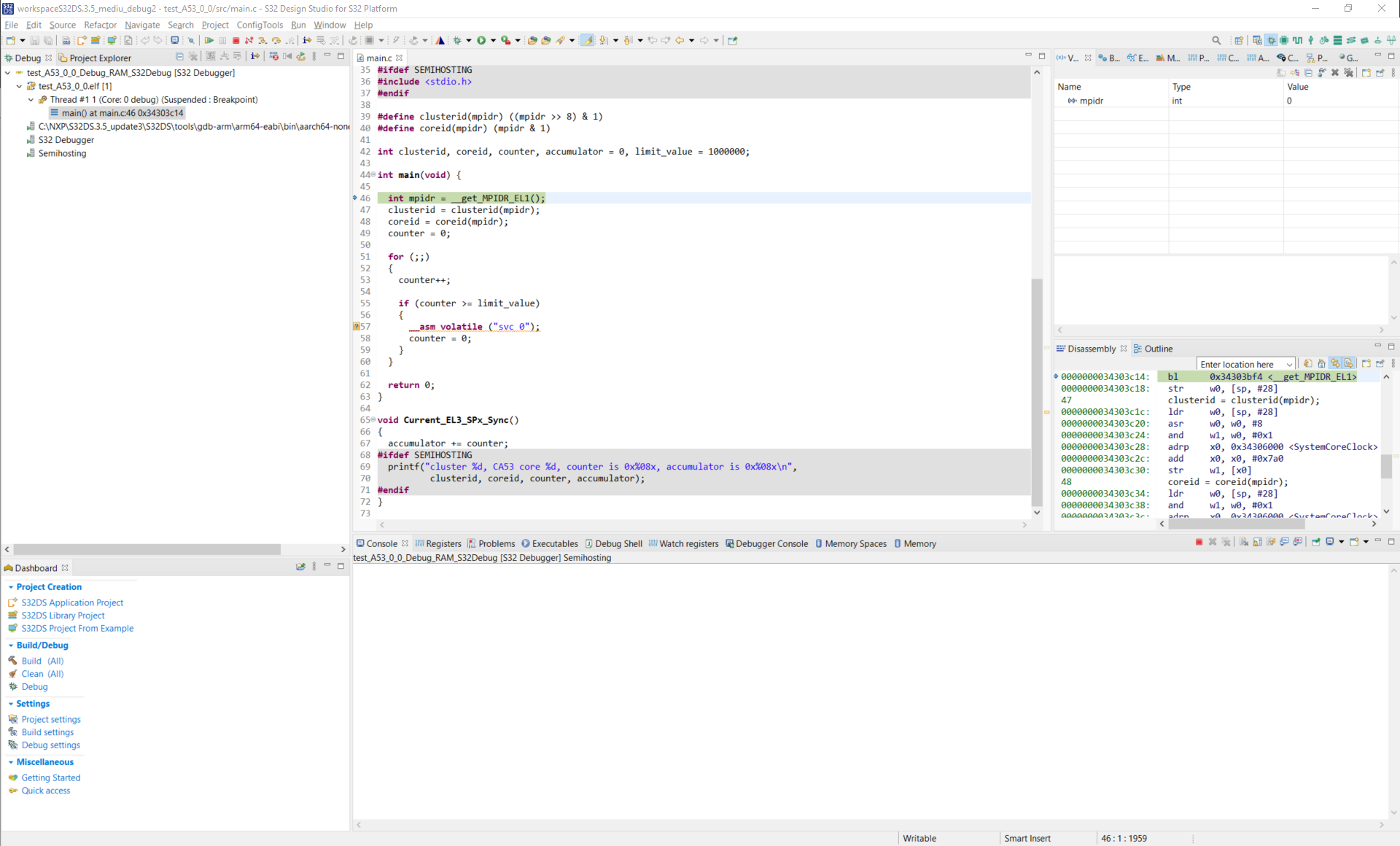Open the ConfigTools menu

[x=260, y=25]
